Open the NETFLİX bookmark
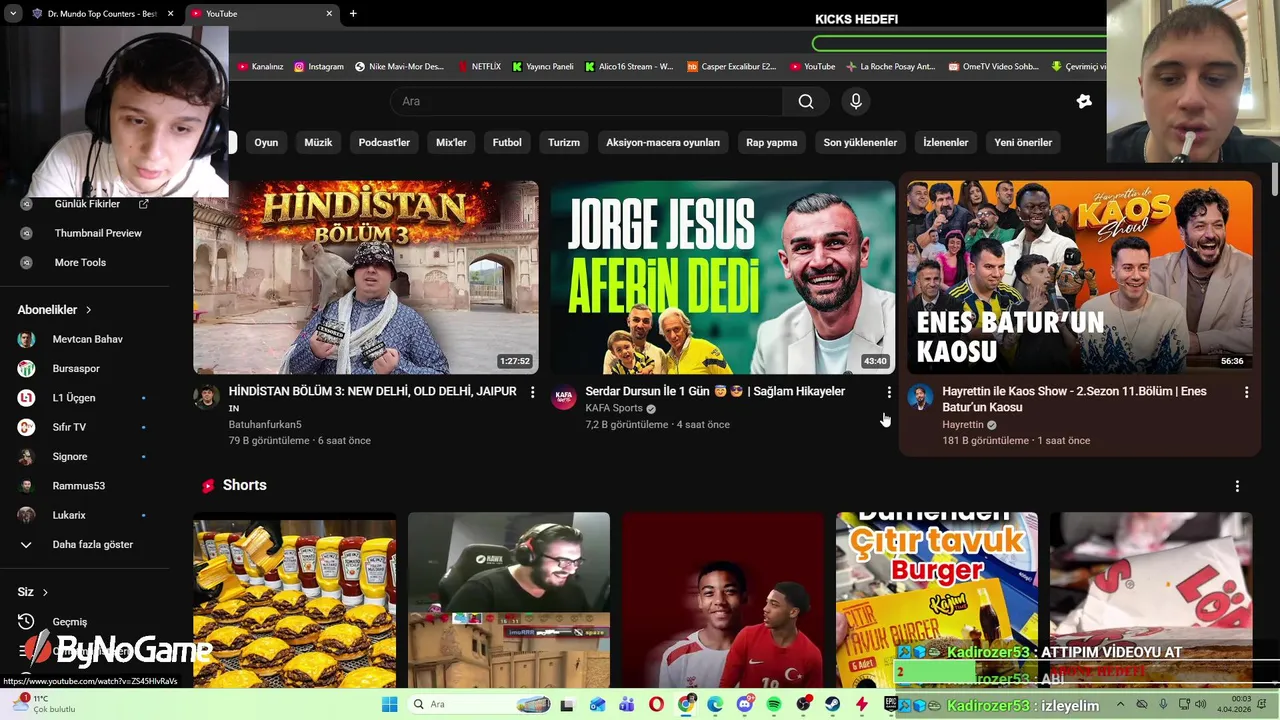 (479, 67)
